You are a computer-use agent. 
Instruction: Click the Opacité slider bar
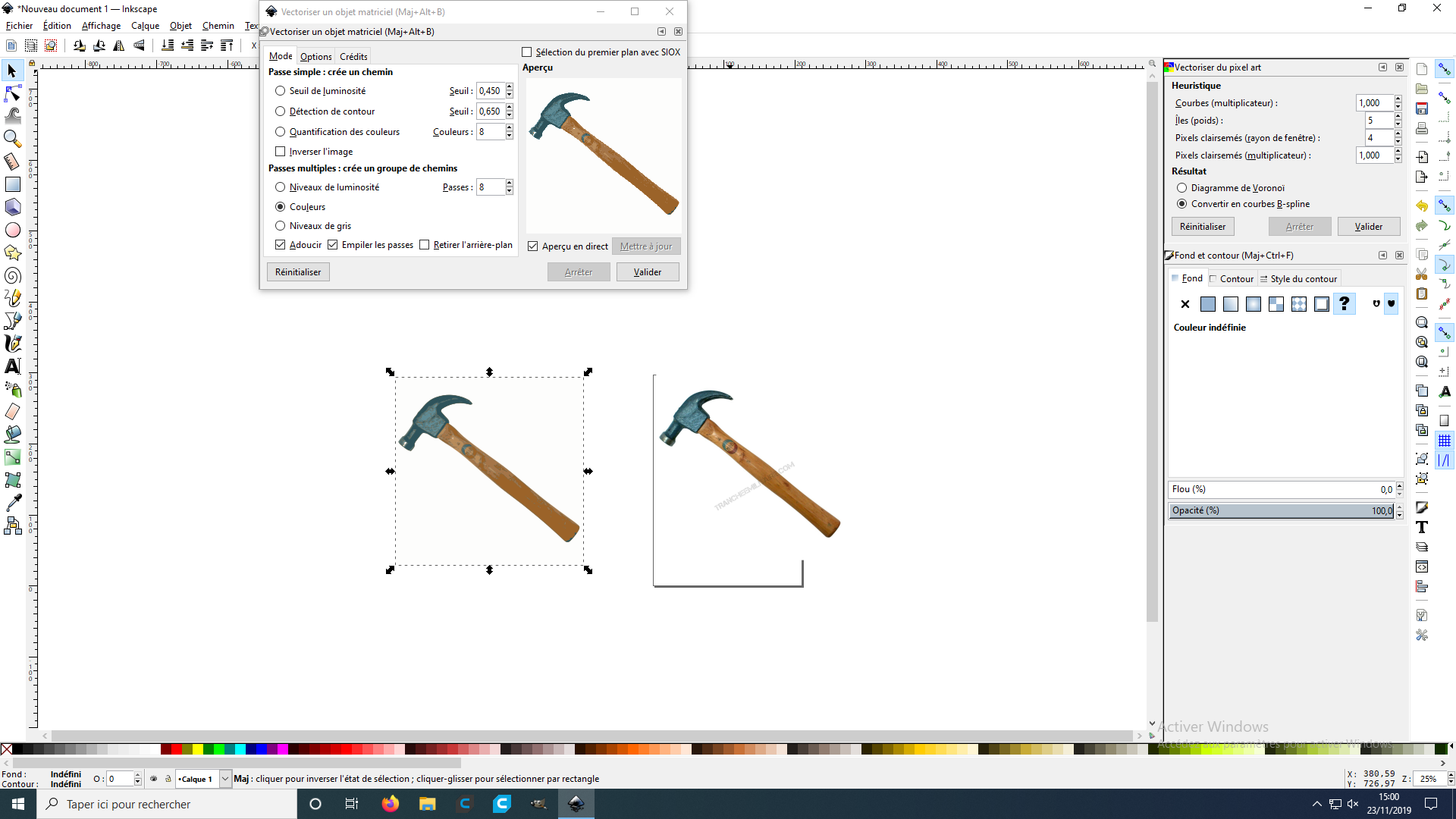tap(1282, 510)
